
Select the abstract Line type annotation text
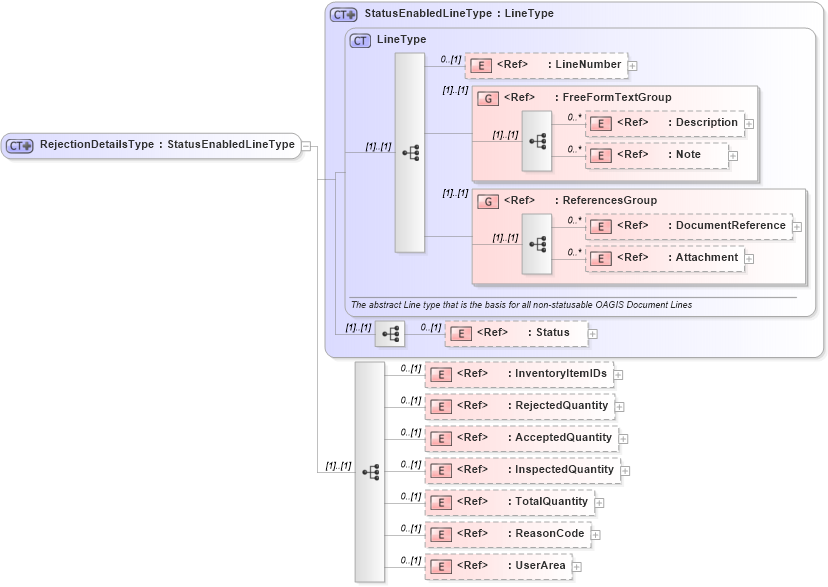[520, 302]
